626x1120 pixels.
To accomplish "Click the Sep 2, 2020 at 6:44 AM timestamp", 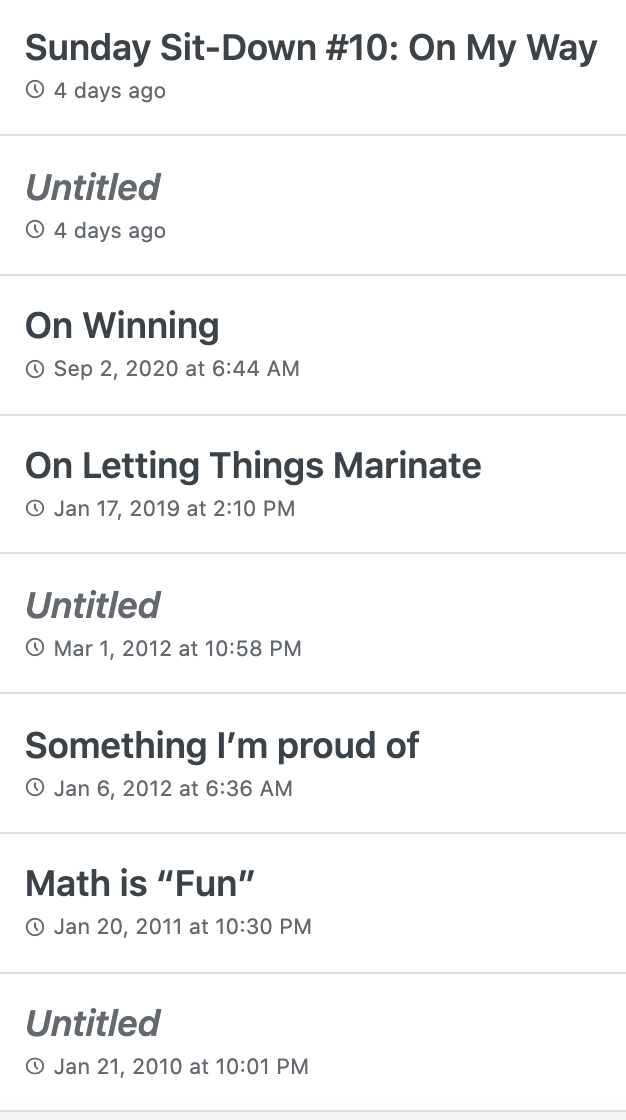I will point(176,369).
